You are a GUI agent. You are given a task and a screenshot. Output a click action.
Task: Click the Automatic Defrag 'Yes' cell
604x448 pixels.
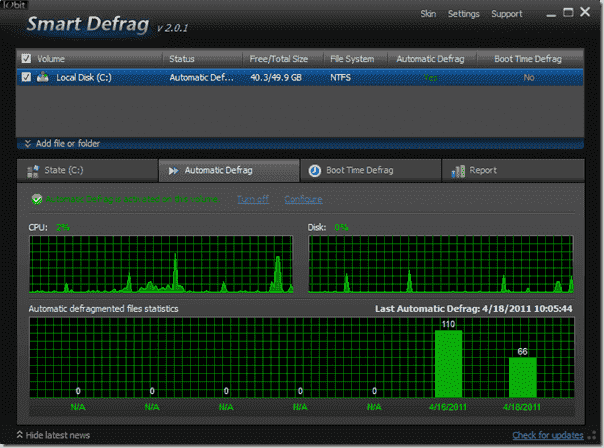tap(431, 78)
